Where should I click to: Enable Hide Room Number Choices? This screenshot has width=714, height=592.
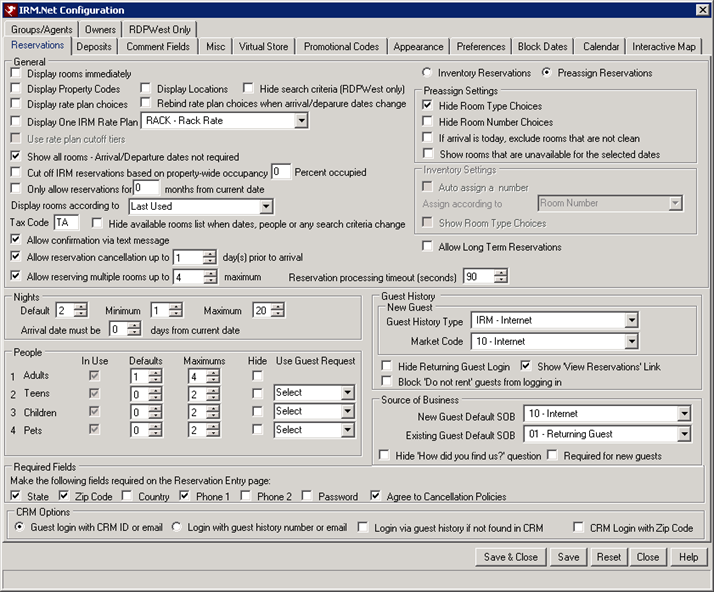427,121
